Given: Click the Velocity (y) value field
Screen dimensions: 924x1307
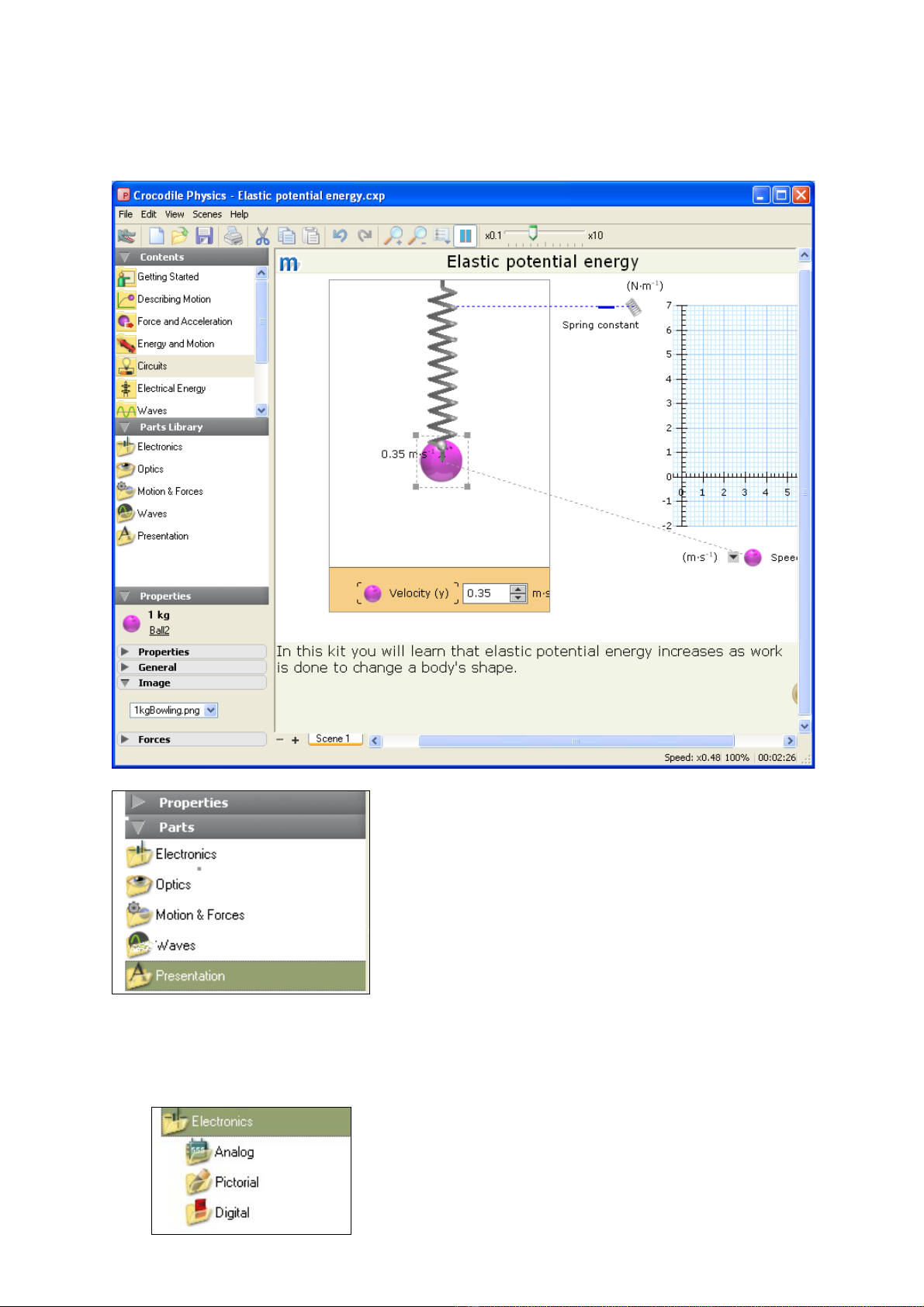Looking at the screenshot, I should pos(486,593).
